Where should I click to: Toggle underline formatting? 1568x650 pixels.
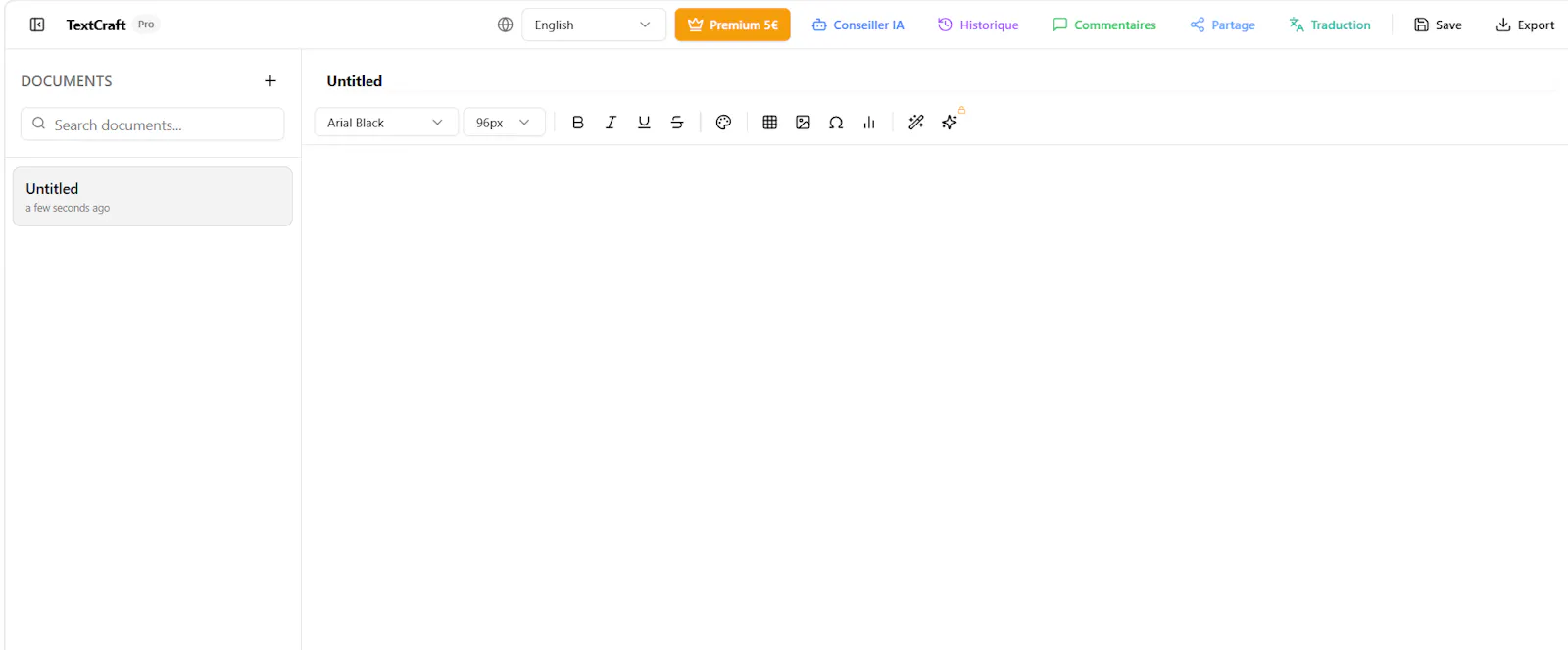(x=644, y=123)
